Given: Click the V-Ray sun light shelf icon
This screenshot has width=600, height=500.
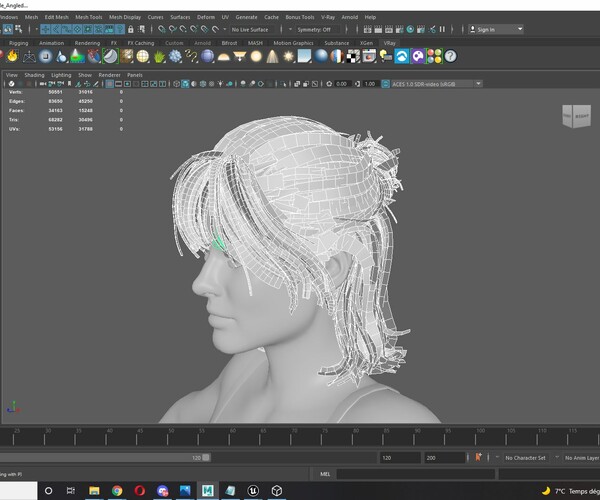Looking at the screenshot, I should 288,56.
